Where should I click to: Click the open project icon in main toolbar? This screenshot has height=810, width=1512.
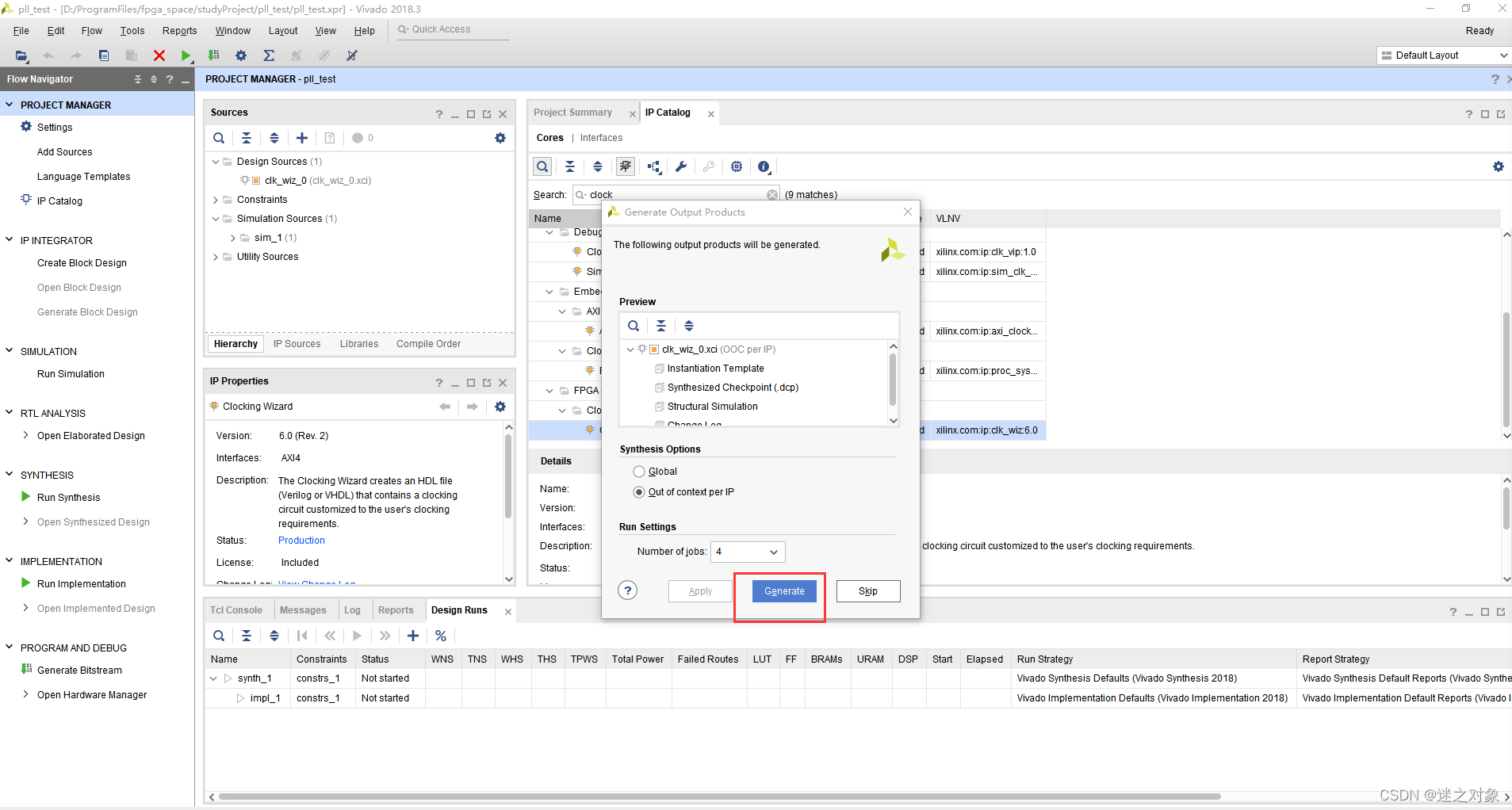pos(21,55)
